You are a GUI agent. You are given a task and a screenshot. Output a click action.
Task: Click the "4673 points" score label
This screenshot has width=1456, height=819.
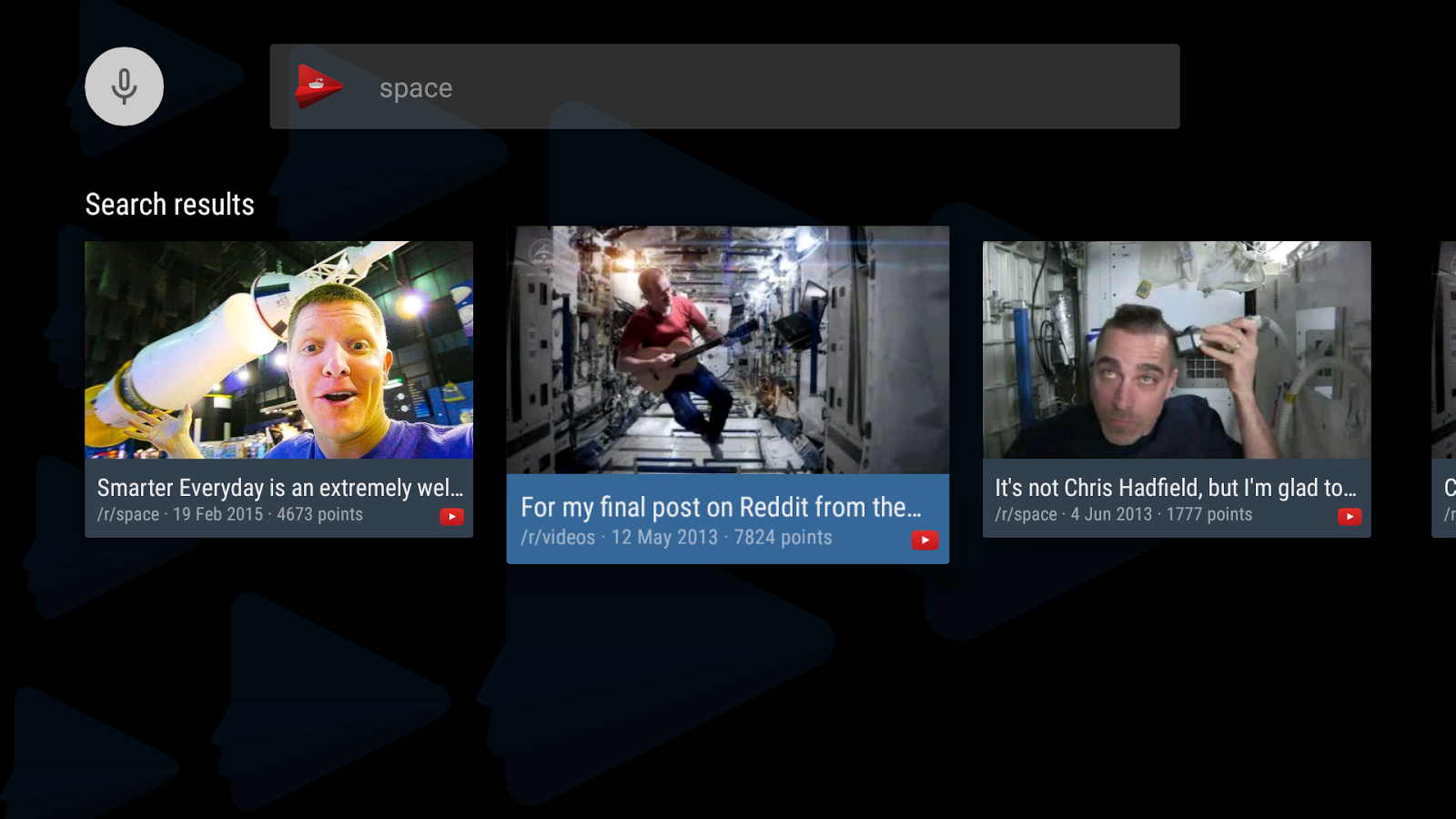pyautogui.click(x=319, y=515)
